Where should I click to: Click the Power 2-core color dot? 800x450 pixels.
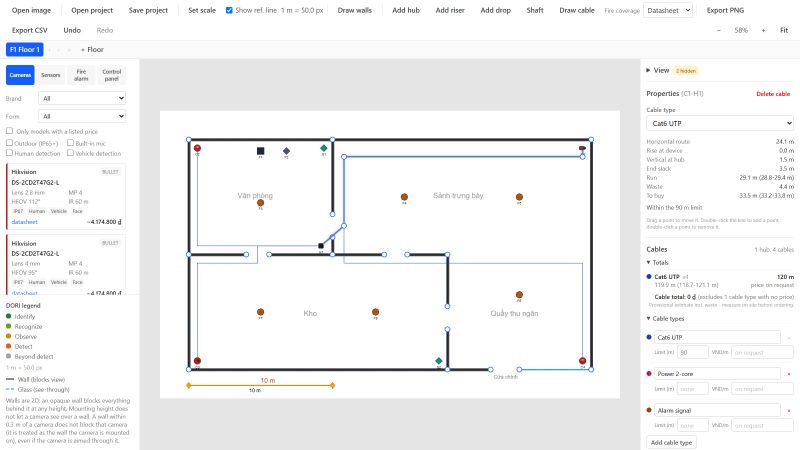point(649,374)
